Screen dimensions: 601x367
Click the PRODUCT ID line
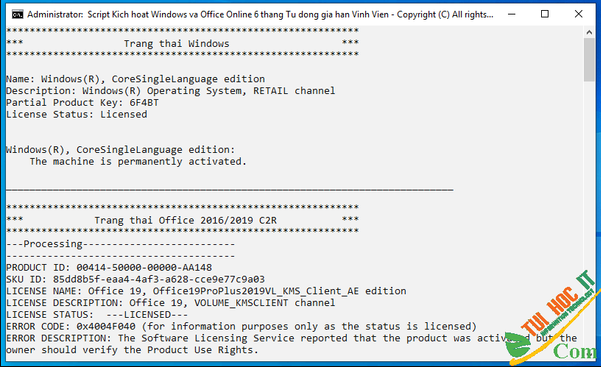click(109, 267)
